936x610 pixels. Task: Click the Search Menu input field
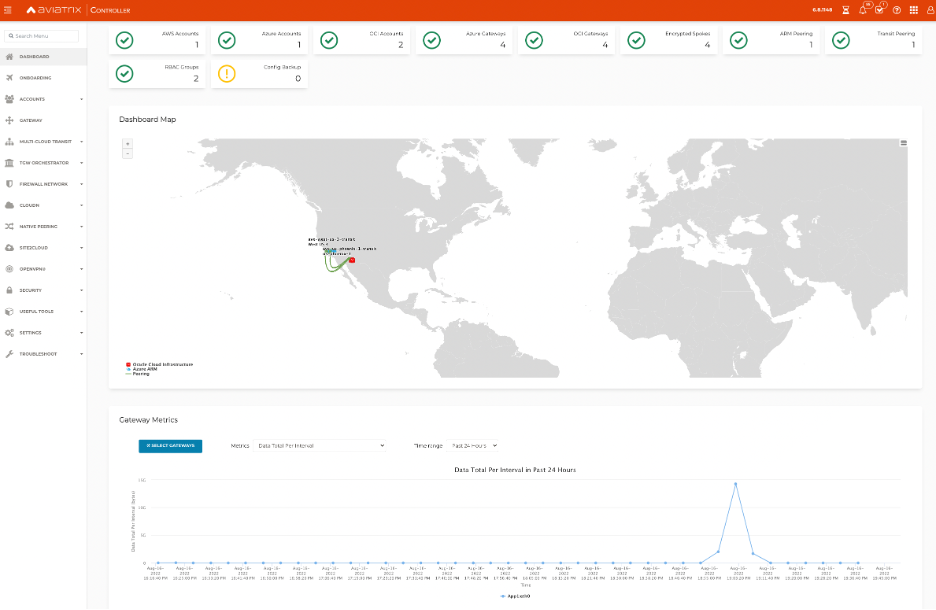click(x=44, y=35)
